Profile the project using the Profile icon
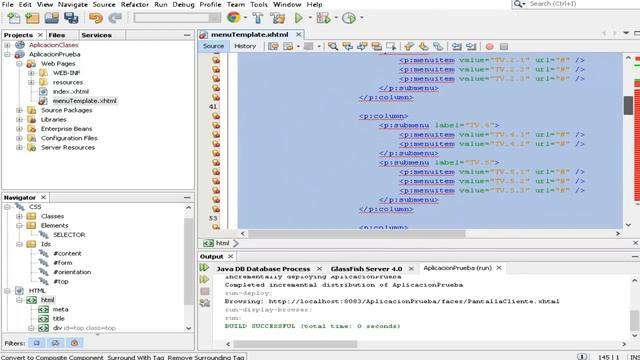This screenshot has width=640, height=360. pos(349,18)
